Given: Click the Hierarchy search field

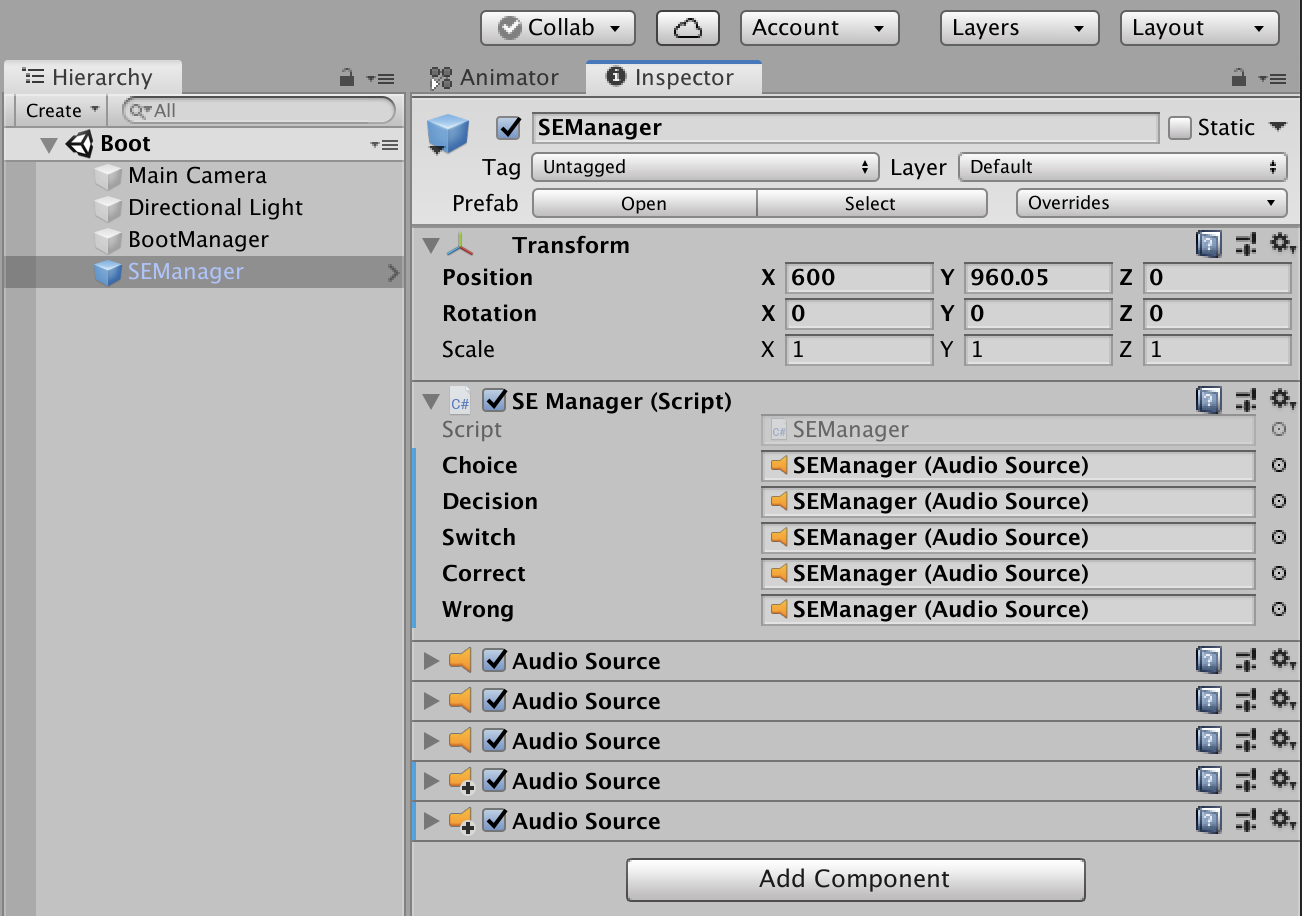Looking at the screenshot, I should [x=259, y=110].
